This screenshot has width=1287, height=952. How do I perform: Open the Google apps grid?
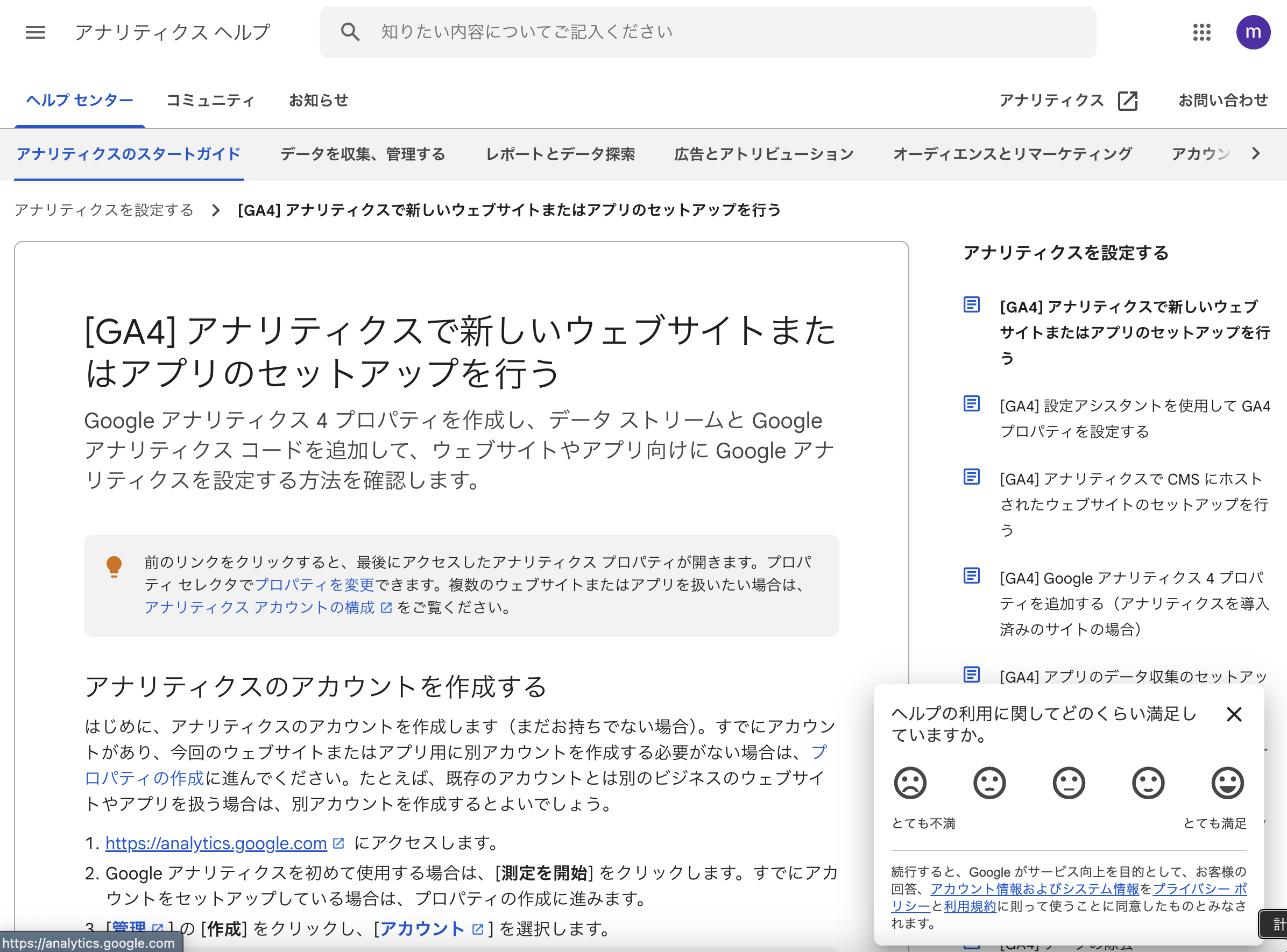pyautogui.click(x=1201, y=32)
